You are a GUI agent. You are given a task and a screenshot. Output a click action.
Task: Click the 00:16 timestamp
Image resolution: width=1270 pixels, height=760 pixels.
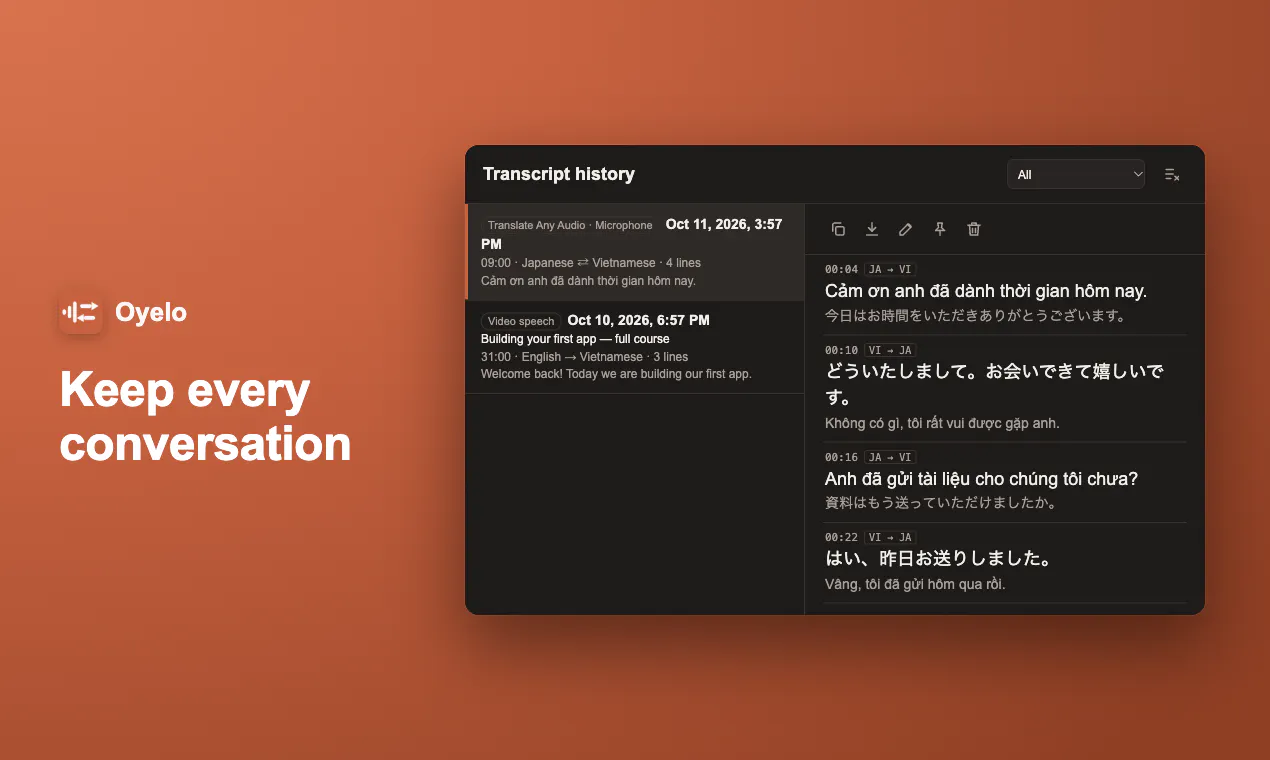click(x=841, y=457)
